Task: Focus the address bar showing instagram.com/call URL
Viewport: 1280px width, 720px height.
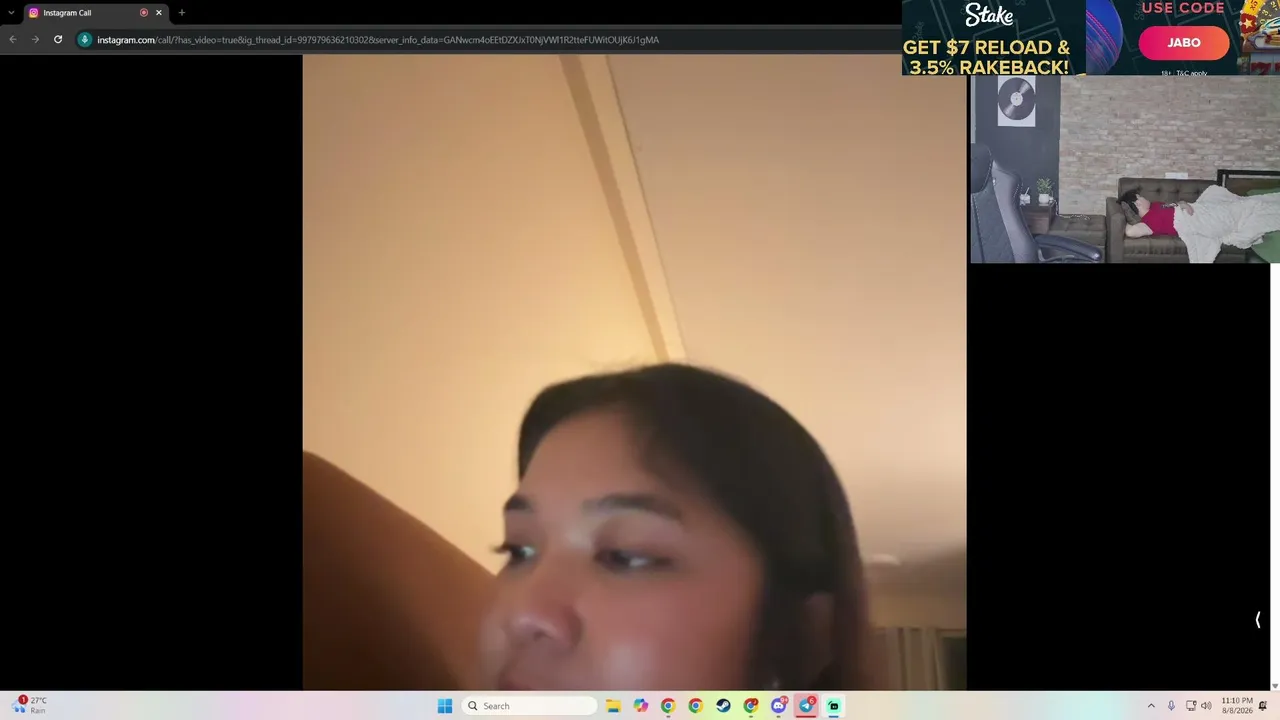Action: coord(490,40)
